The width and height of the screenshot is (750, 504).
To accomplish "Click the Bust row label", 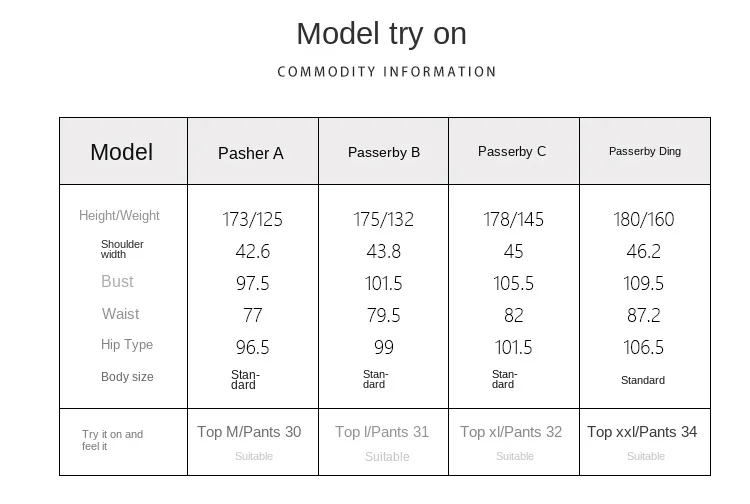I will tap(117, 281).
